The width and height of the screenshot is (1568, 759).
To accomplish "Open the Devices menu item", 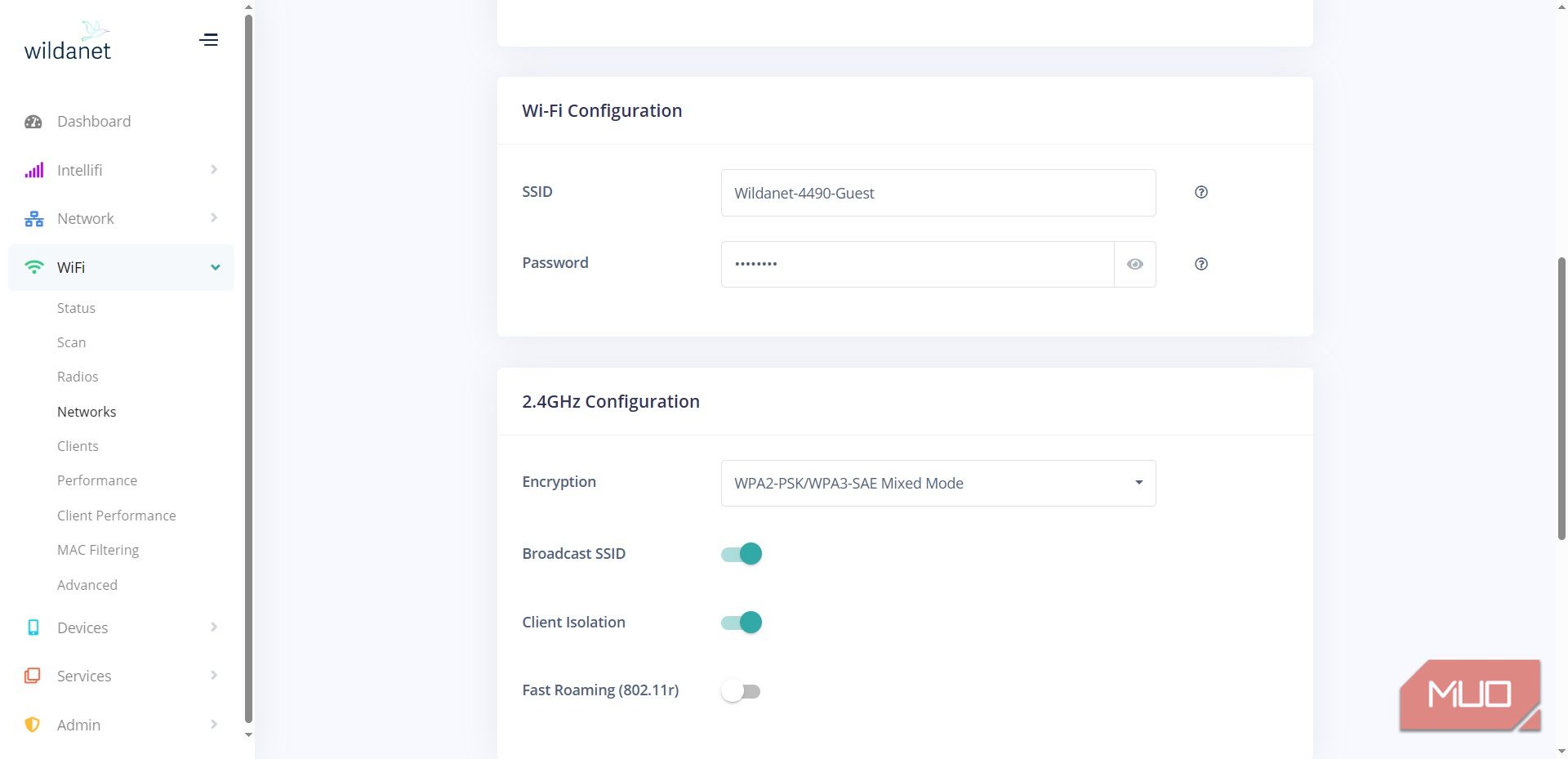I will [x=121, y=627].
